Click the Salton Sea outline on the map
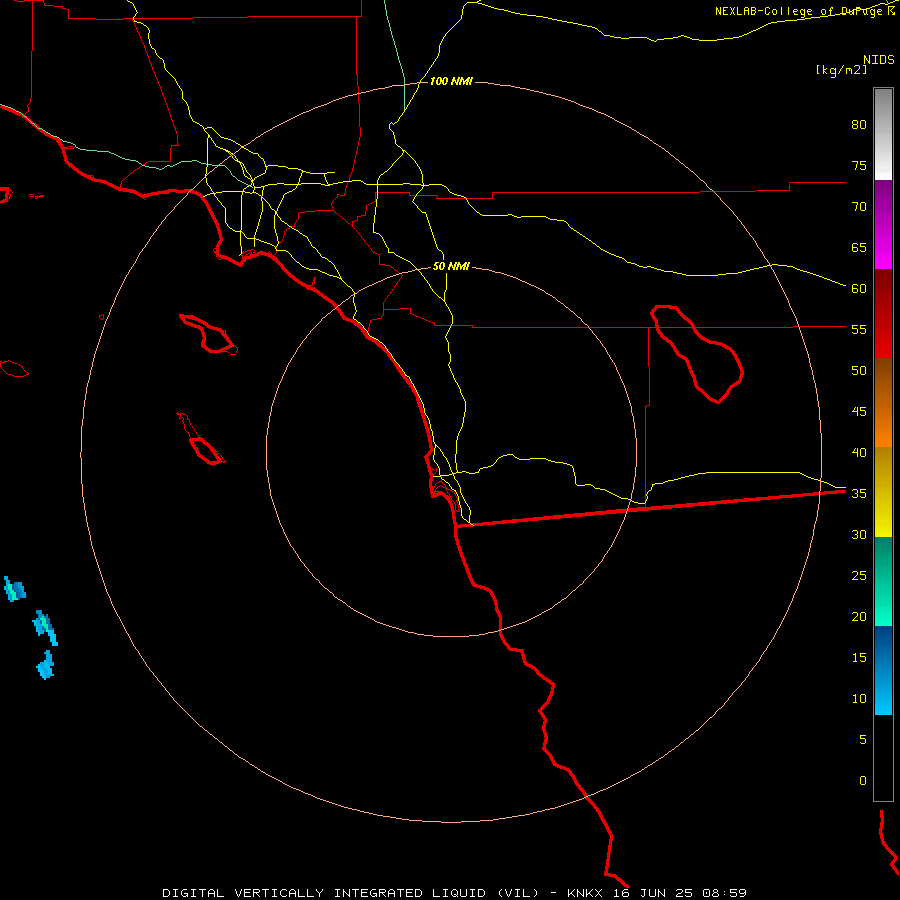The image size is (900, 900). tap(697, 353)
